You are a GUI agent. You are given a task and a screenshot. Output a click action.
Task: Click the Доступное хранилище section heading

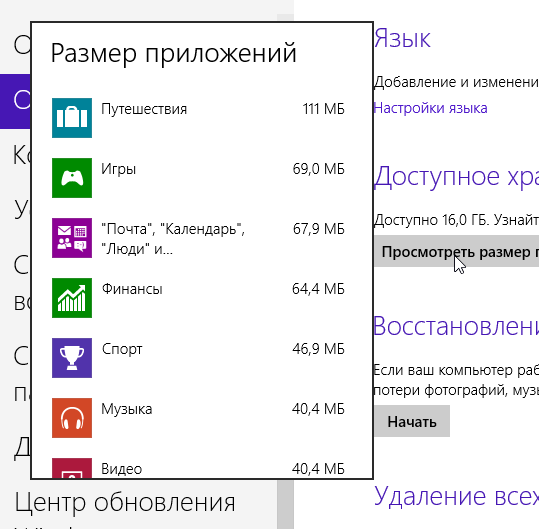pos(456,177)
